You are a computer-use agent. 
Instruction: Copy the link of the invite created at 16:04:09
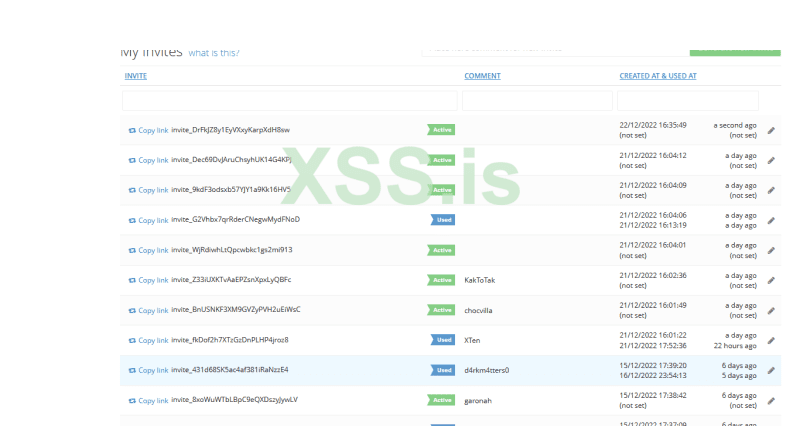148,190
